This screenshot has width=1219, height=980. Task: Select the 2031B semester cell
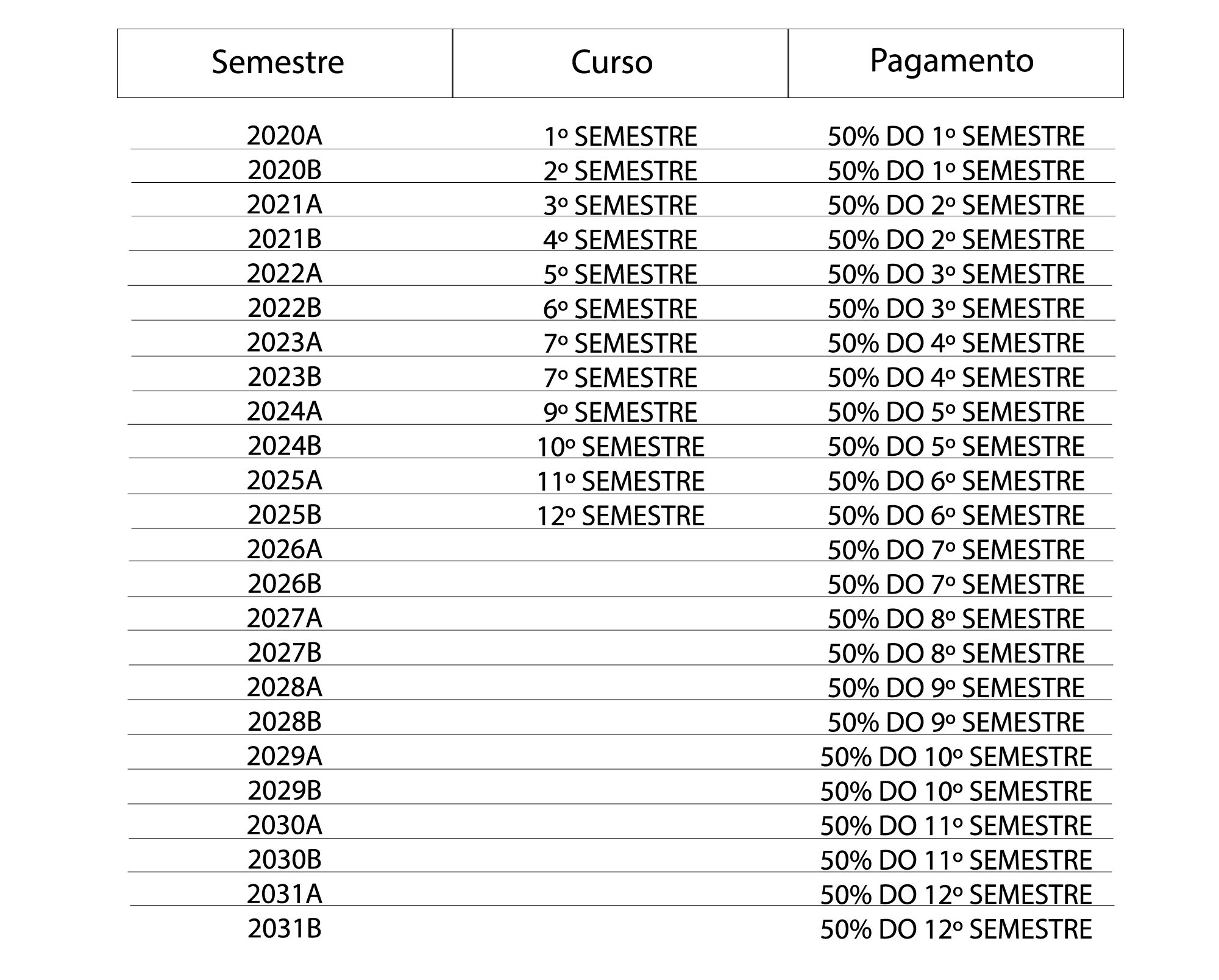pos(285,929)
